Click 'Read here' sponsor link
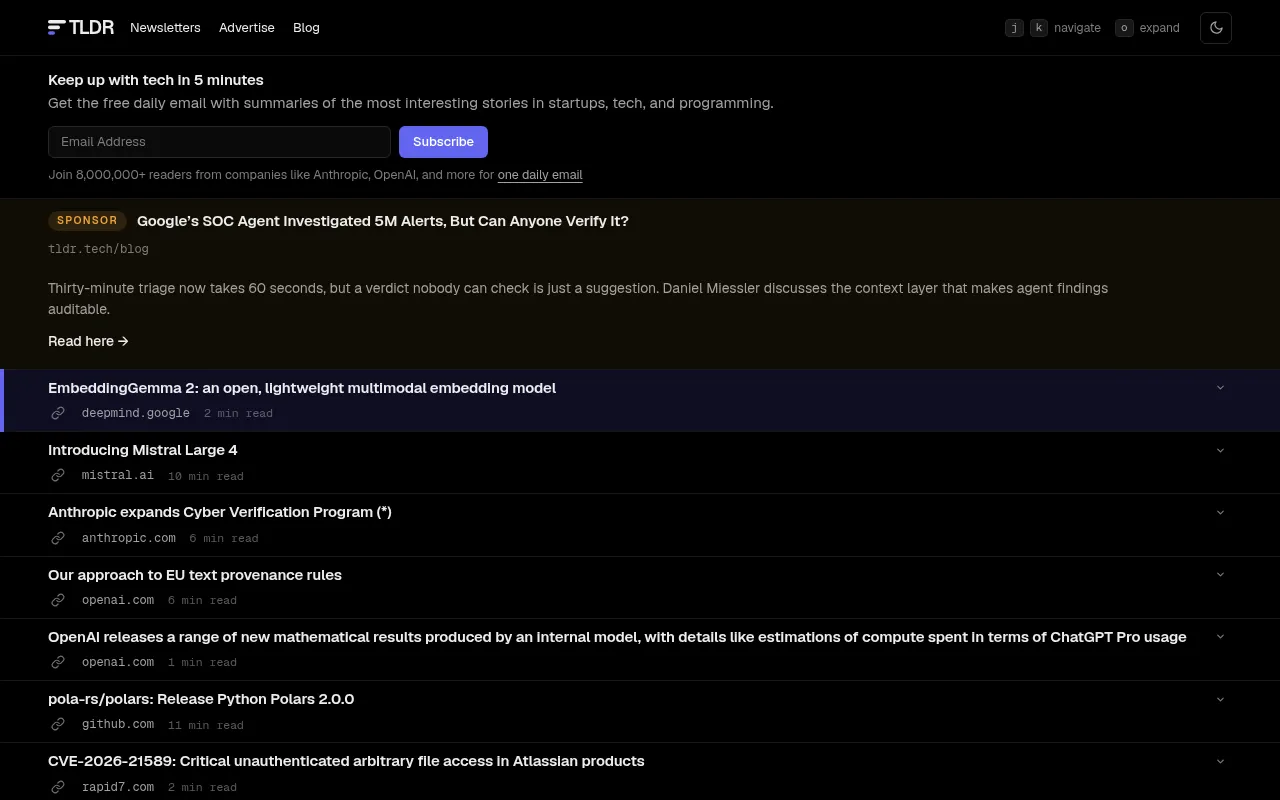Screen dimensions: 1280x800 88,341
